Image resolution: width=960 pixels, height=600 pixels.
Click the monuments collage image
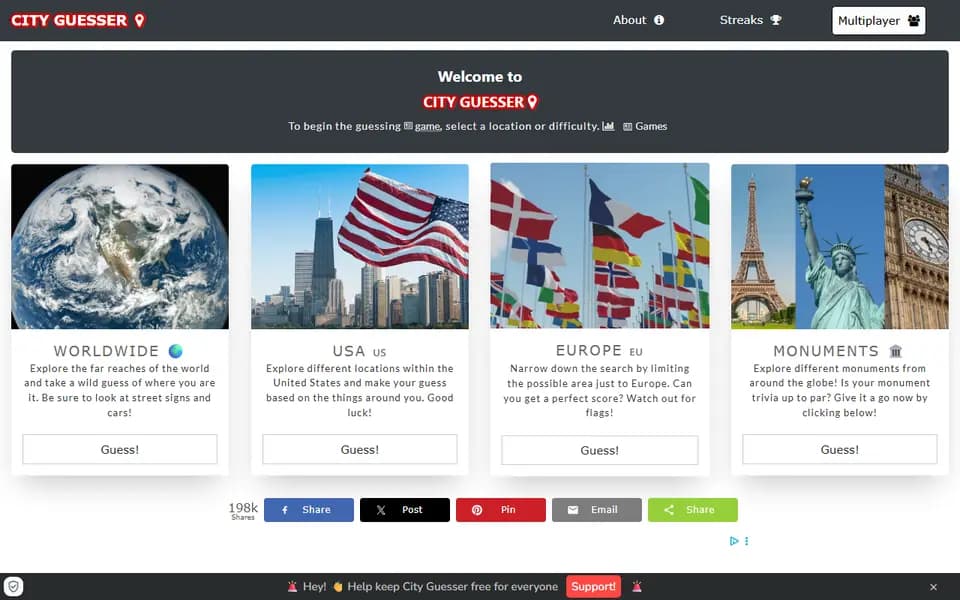click(839, 246)
